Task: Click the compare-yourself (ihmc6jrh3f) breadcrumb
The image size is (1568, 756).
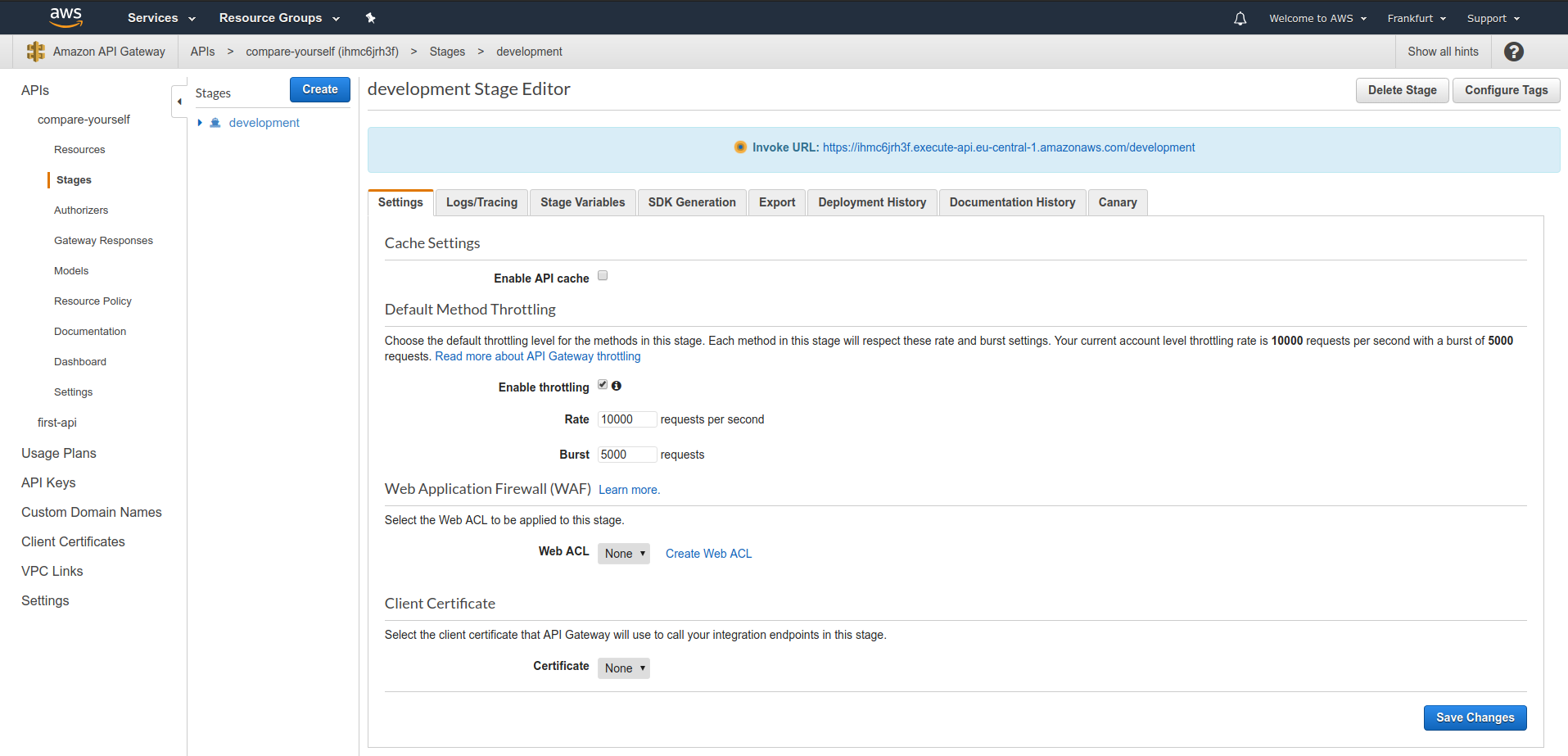Action: 322,52
